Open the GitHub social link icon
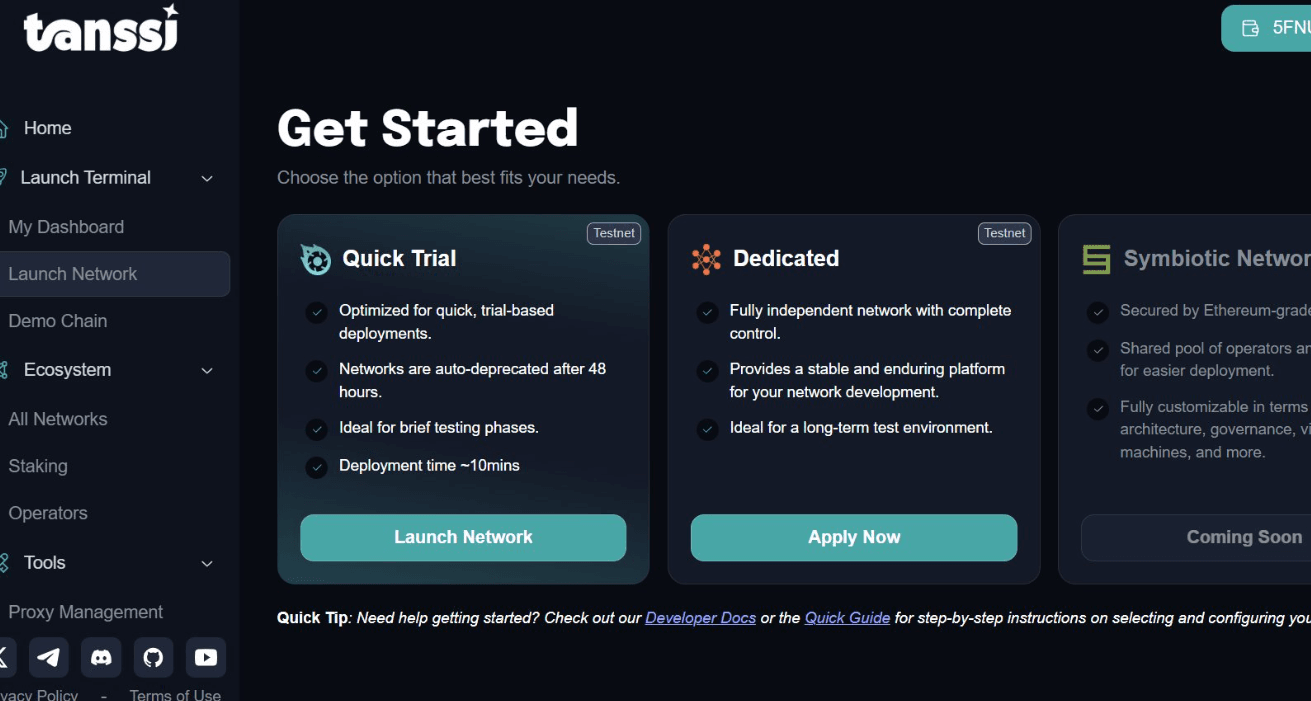The height and width of the screenshot is (701, 1311). pos(153,657)
